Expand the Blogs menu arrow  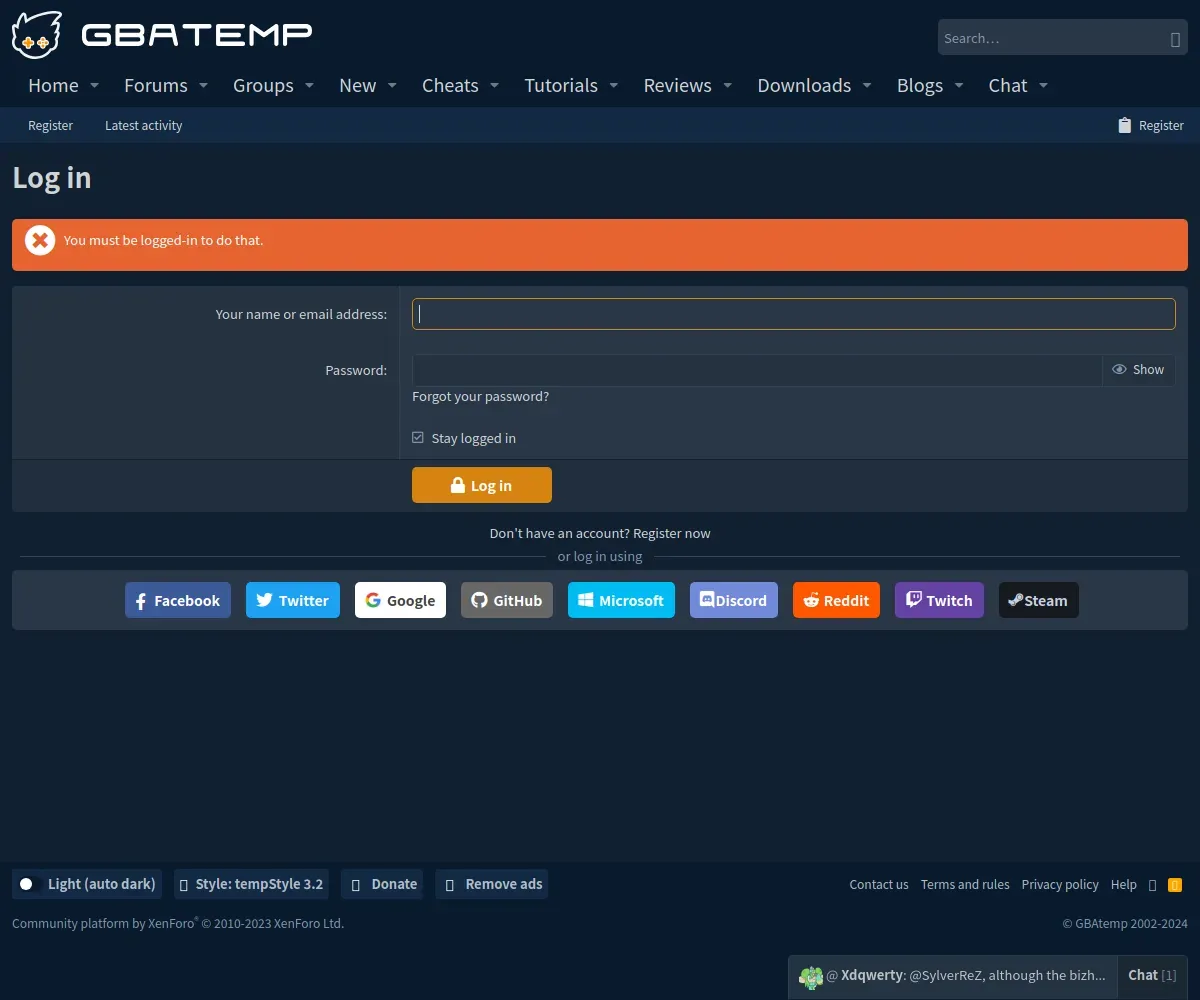959,86
